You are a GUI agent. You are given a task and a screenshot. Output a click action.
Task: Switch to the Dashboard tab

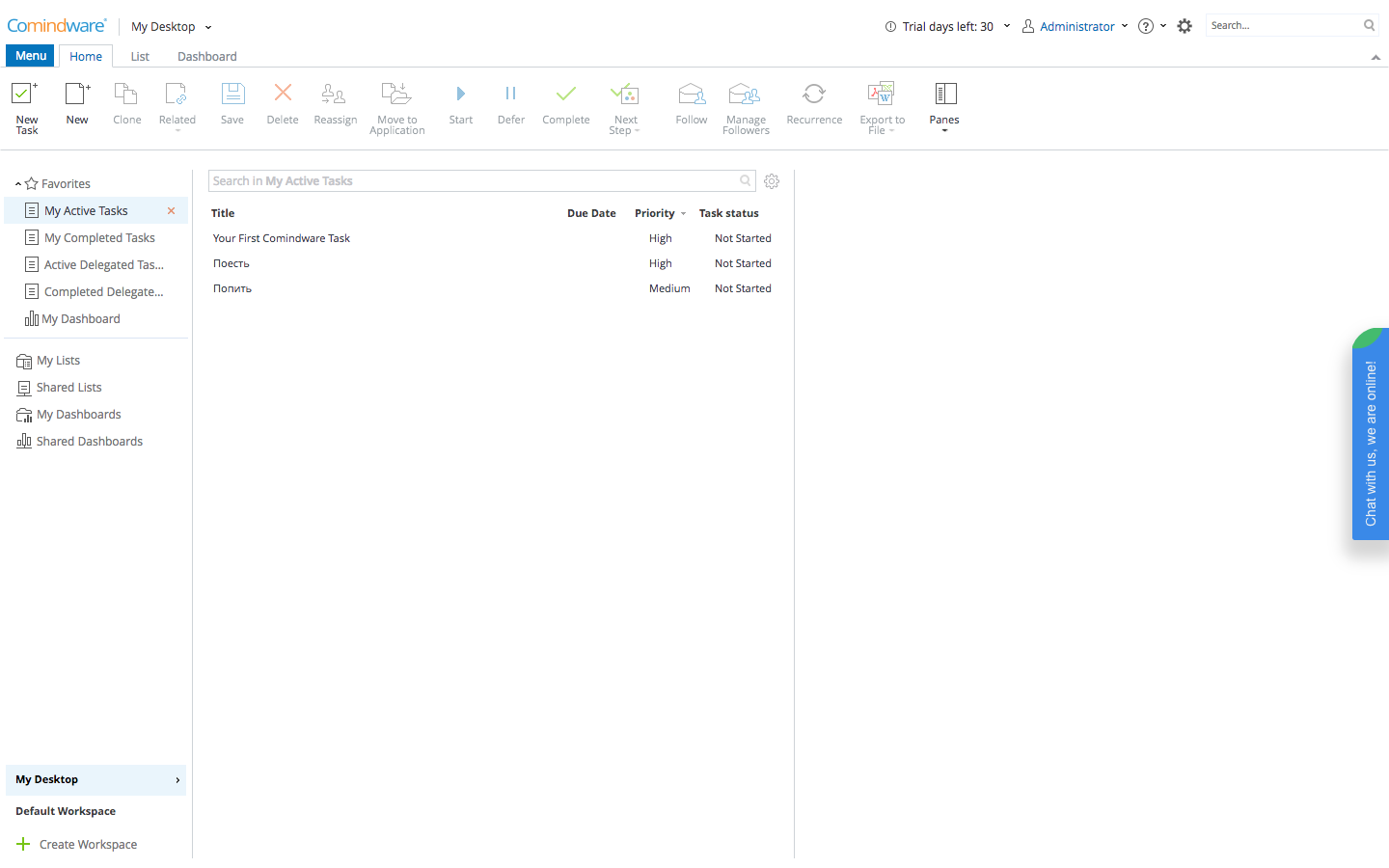206,57
